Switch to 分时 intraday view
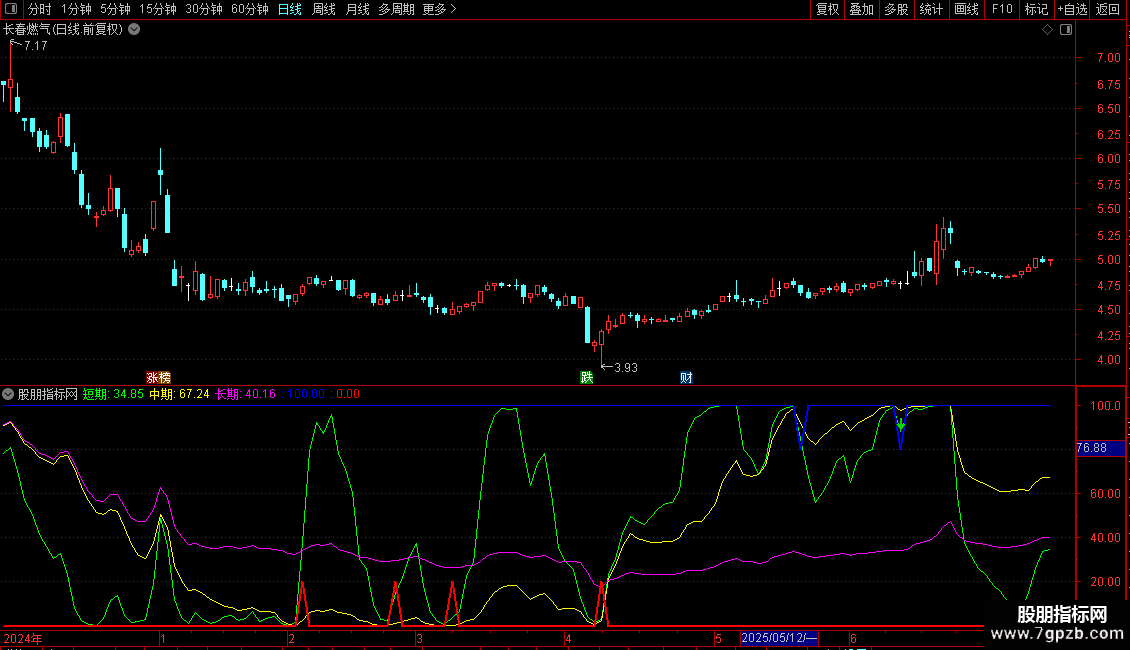Screen dimensions: 1130x650 tap(39, 9)
